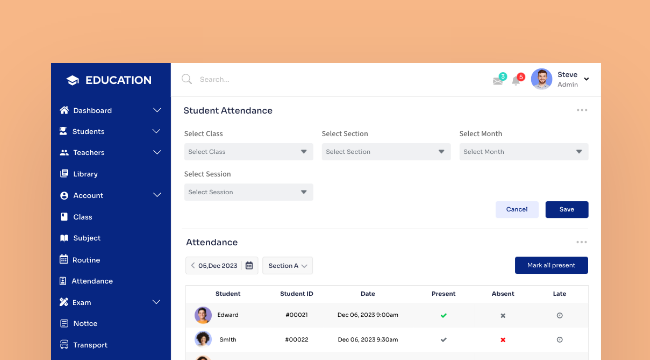Screen dimensions: 650x360
Task: Open Transport in the sidebar
Action: [x=90, y=345]
